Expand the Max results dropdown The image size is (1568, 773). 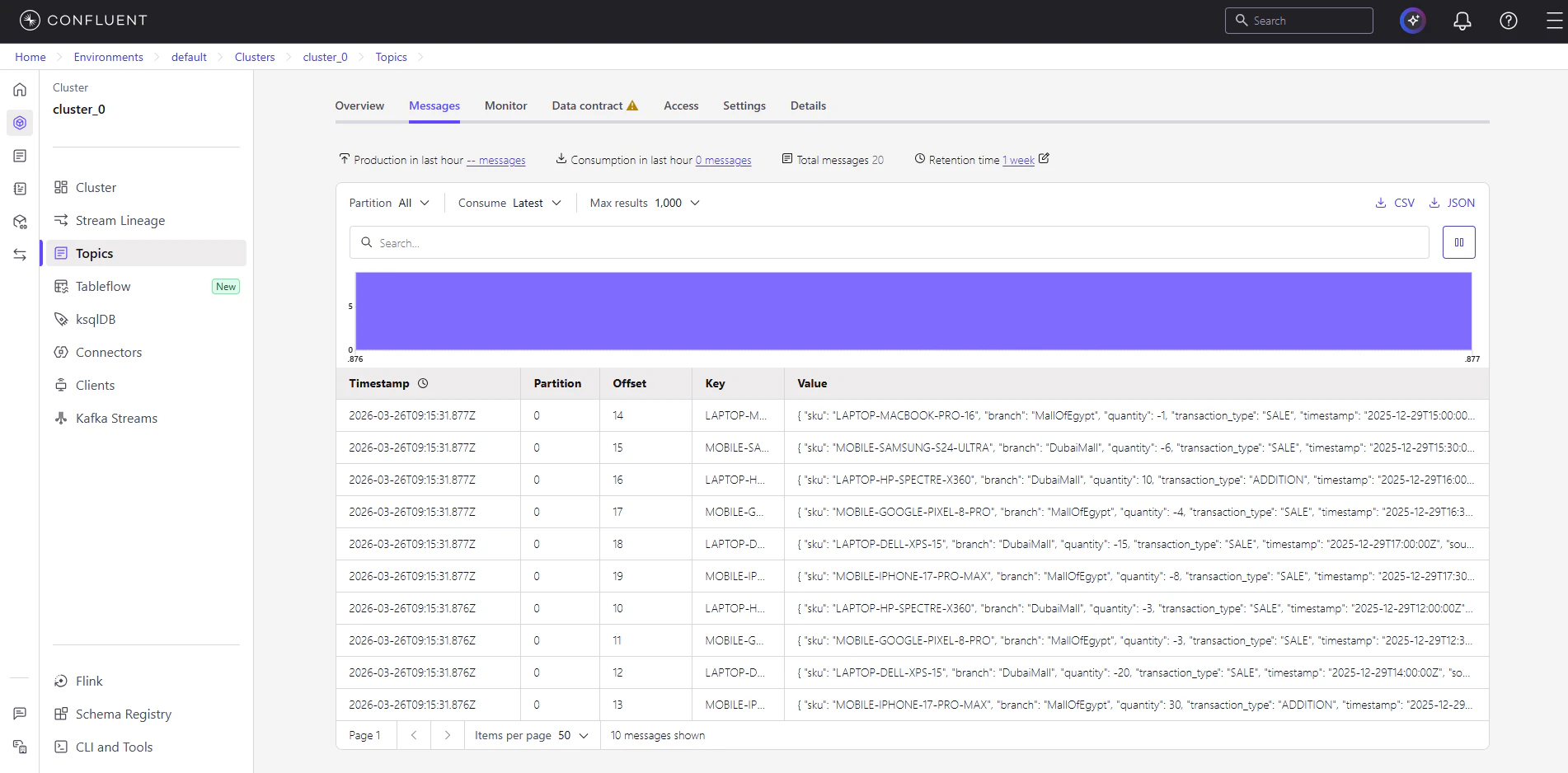[645, 203]
